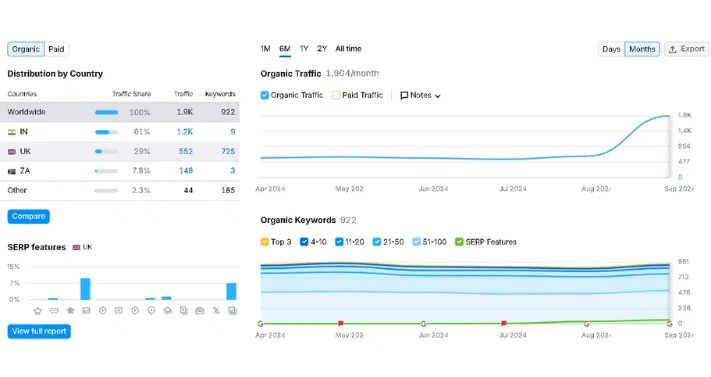Screen dimensions: 711x377
Task: Click the location pin local pack icon
Action: [151, 311]
